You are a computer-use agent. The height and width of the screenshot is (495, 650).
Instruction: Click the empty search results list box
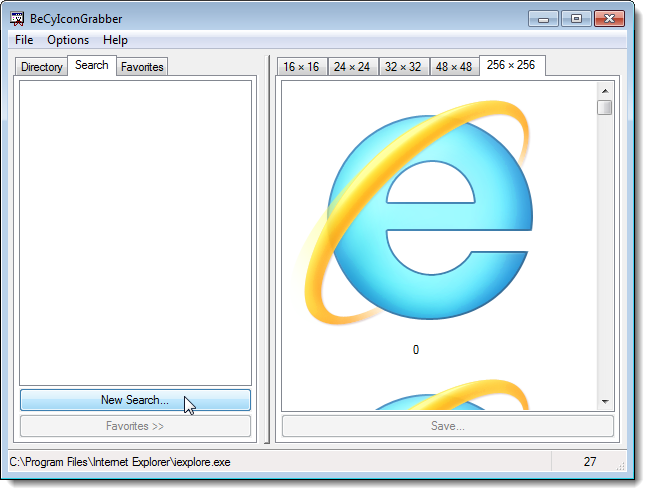pos(135,233)
